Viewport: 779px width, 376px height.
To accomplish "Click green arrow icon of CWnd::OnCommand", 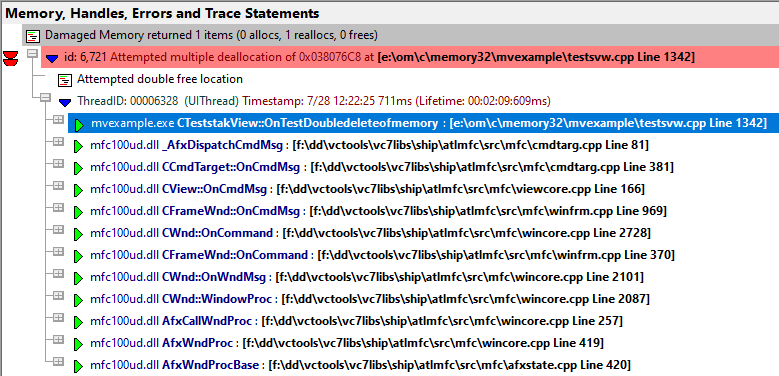I will point(78,234).
